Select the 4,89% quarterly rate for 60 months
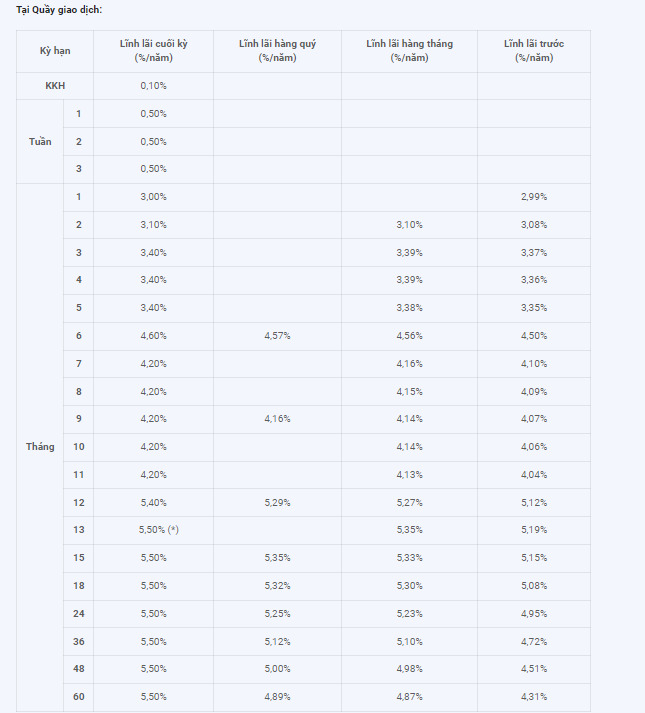645x713 pixels. [x=277, y=697]
